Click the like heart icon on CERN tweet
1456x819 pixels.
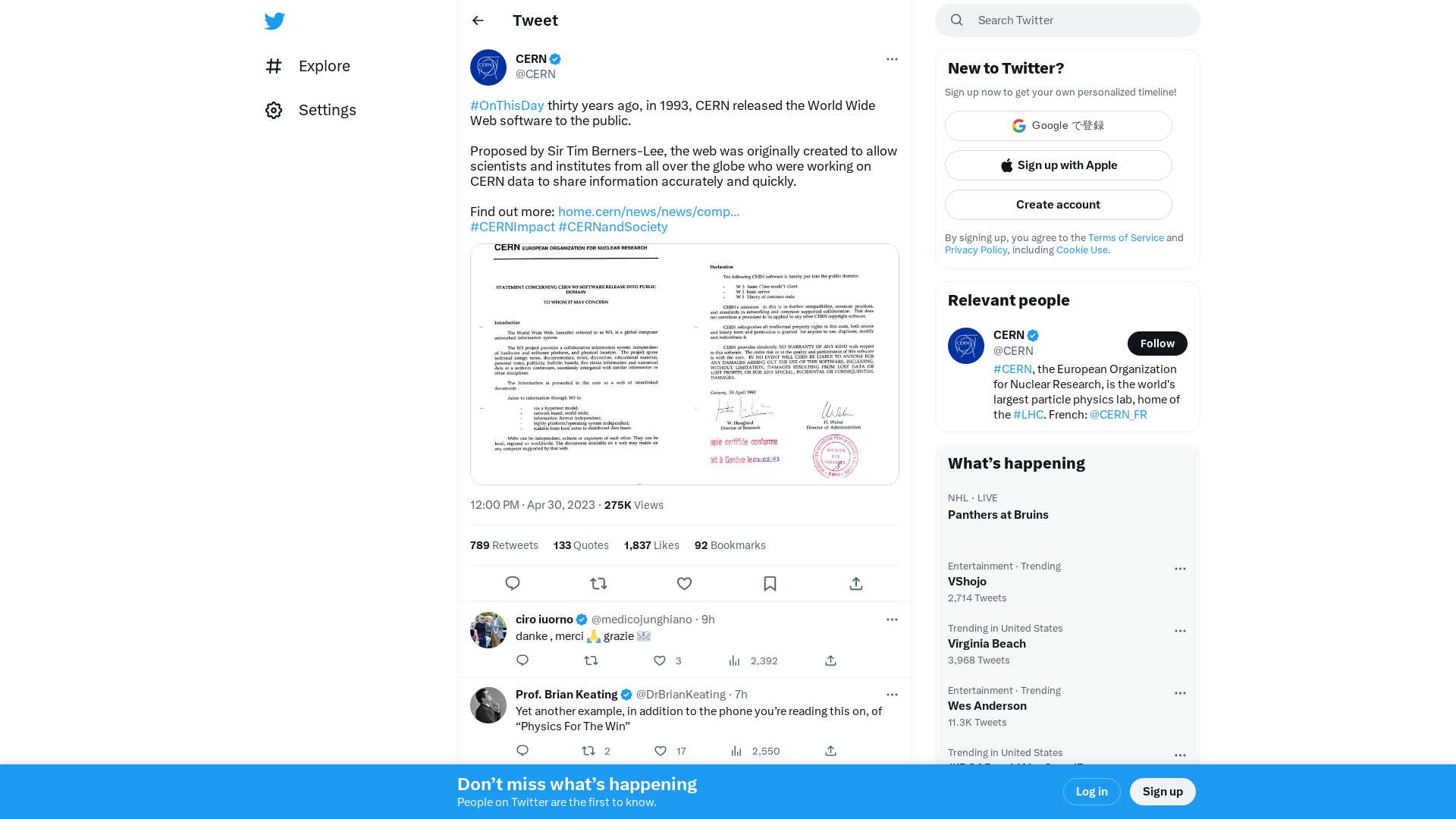684,583
